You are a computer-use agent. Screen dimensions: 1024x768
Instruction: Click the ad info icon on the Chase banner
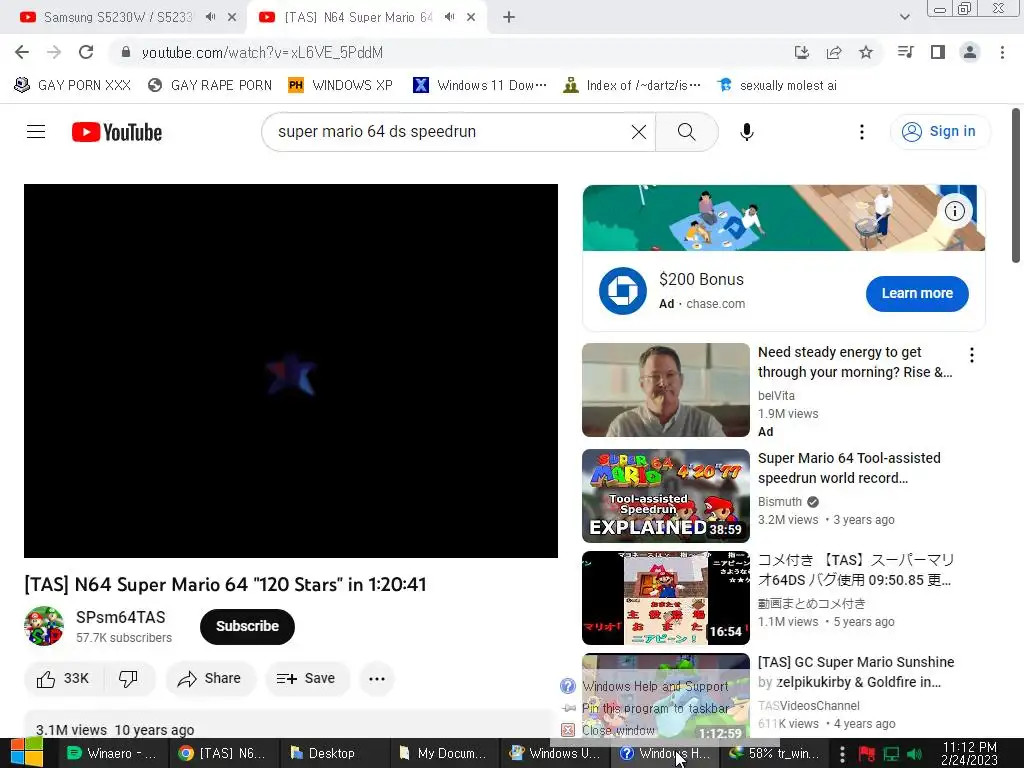955,211
